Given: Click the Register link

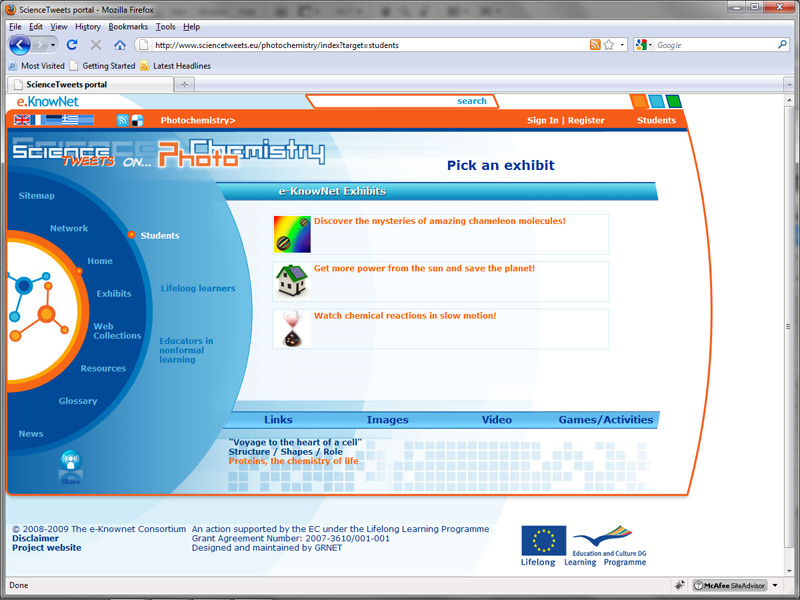Looking at the screenshot, I should coord(586,120).
